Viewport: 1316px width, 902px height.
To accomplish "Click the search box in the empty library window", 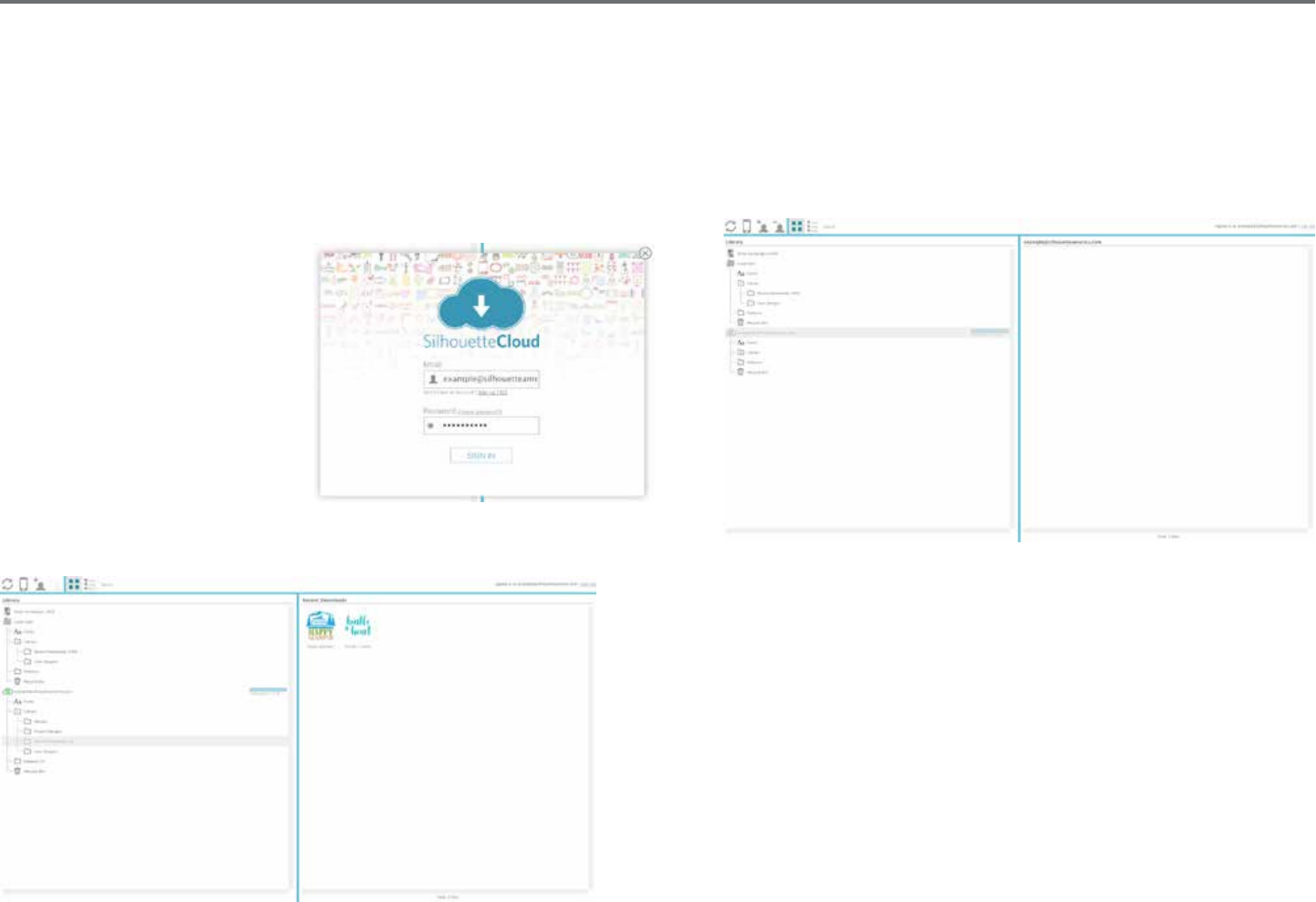I will click(829, 226).
